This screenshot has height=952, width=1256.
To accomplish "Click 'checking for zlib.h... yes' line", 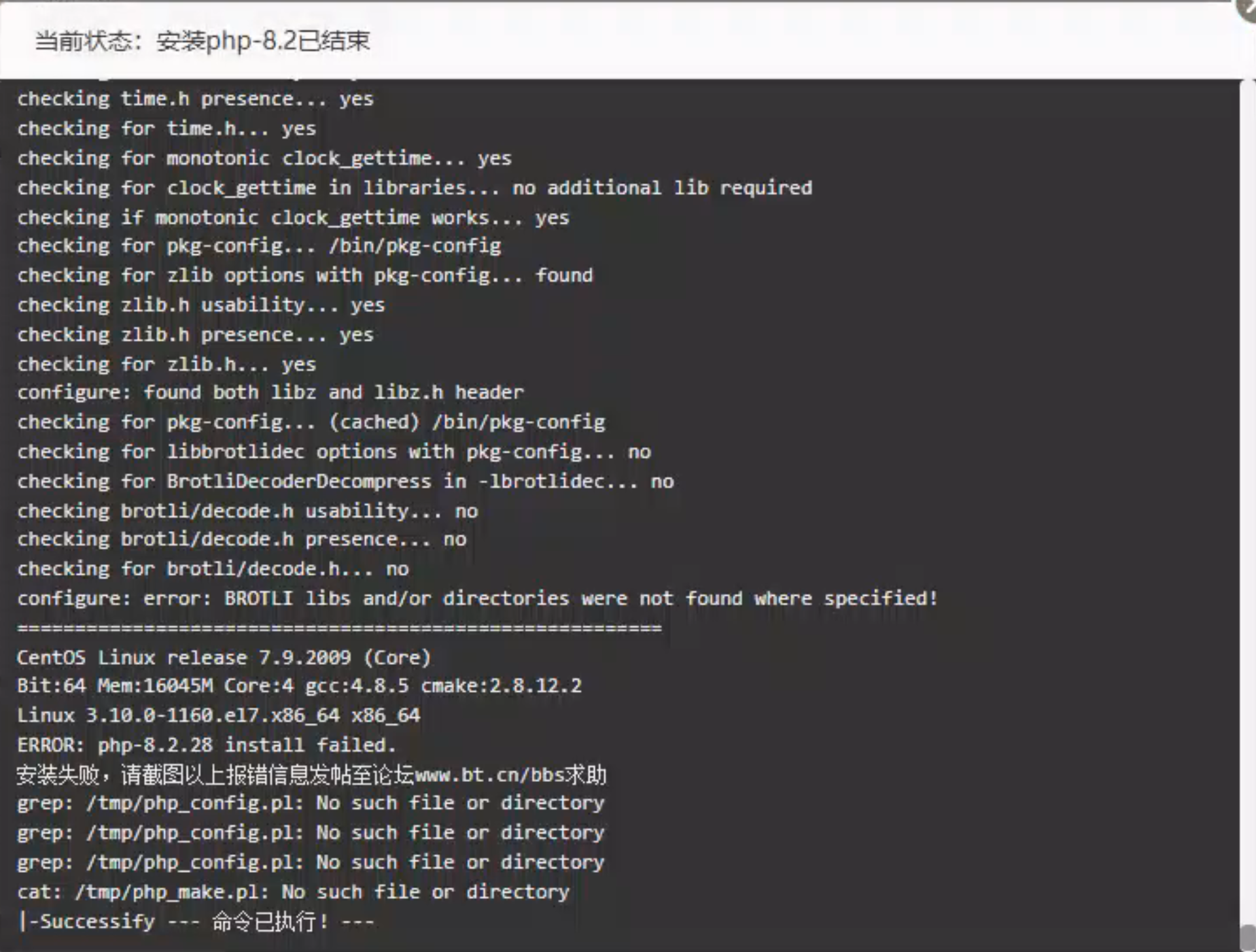I will tap(167, 364).
